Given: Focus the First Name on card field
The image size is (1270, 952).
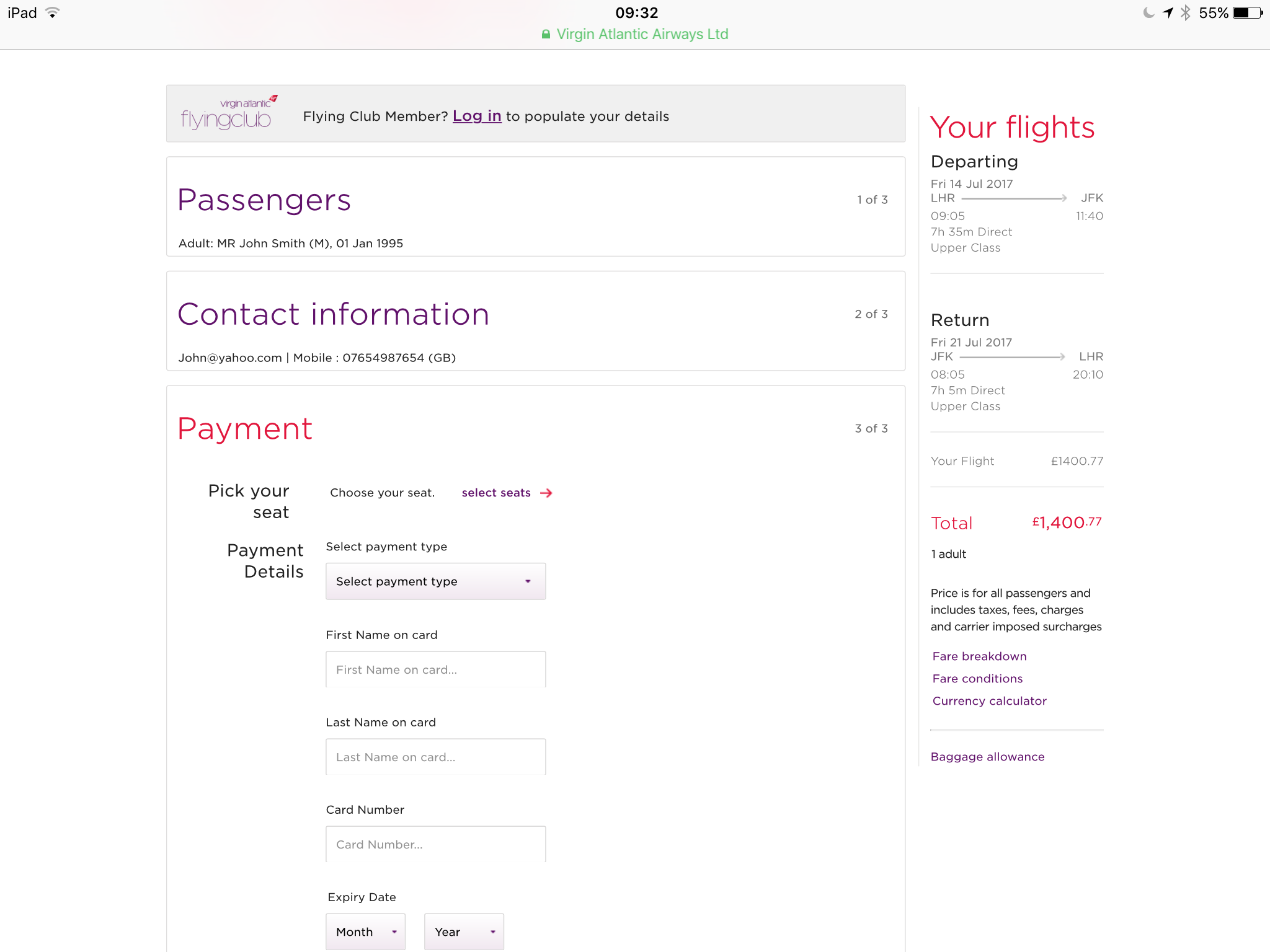Looking at the screenshot, I should tap(435, 669).
